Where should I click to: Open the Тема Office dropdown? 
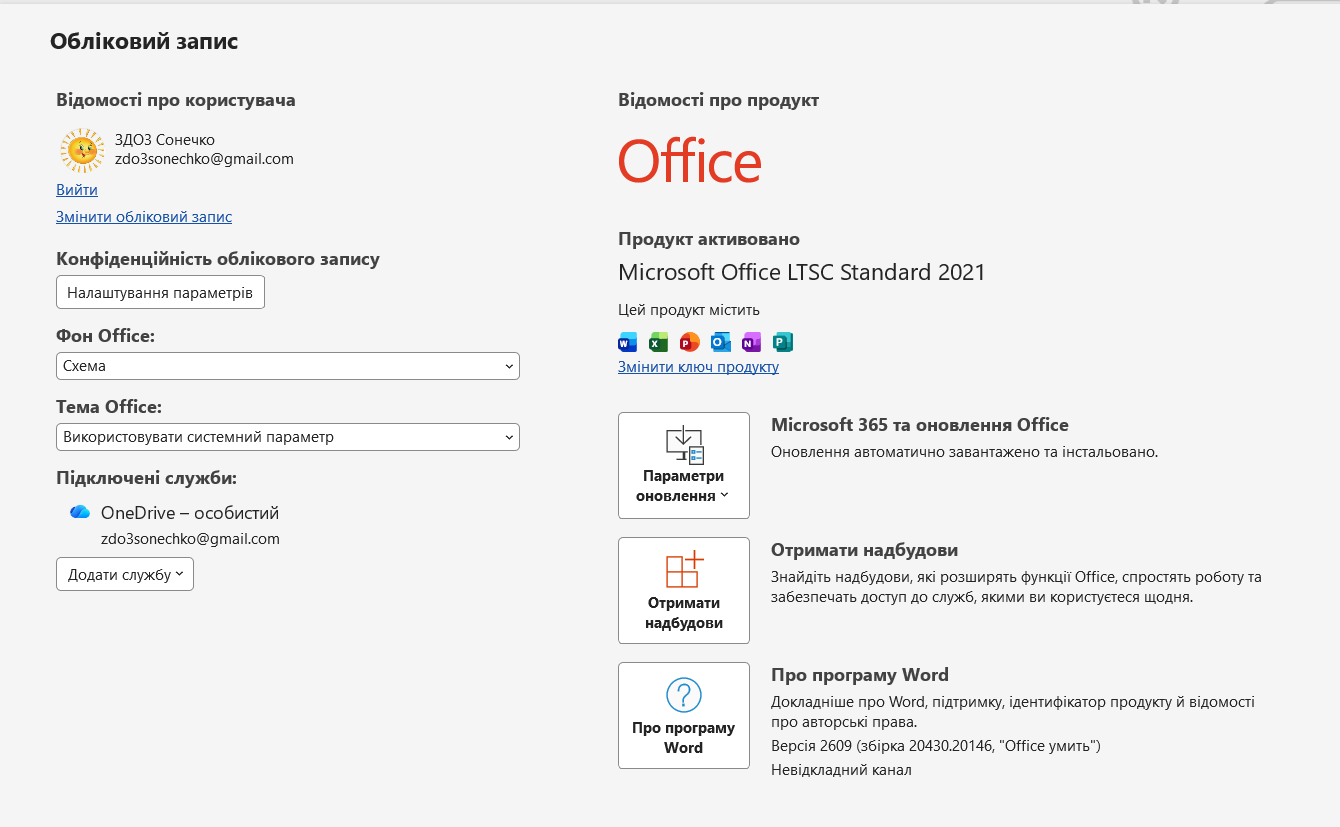(288, 437)
